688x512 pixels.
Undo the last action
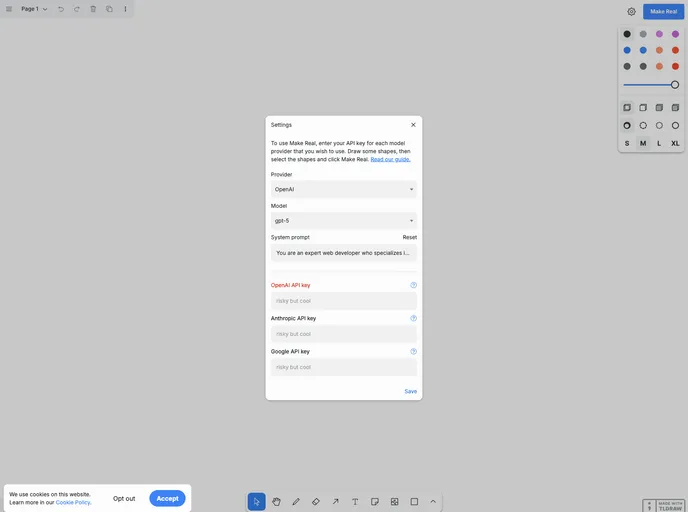click(61, 9)
